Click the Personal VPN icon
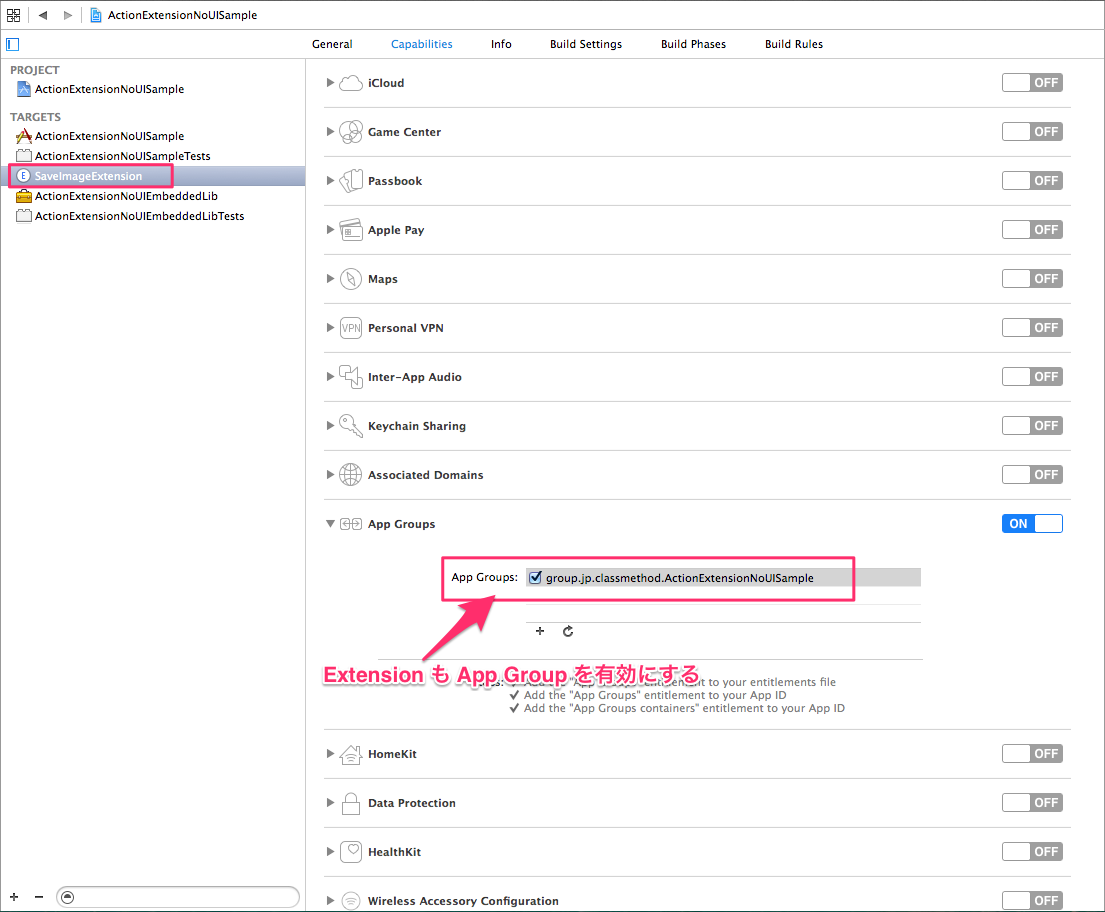Screen dimensions: 1105x912 pos(351,328)
